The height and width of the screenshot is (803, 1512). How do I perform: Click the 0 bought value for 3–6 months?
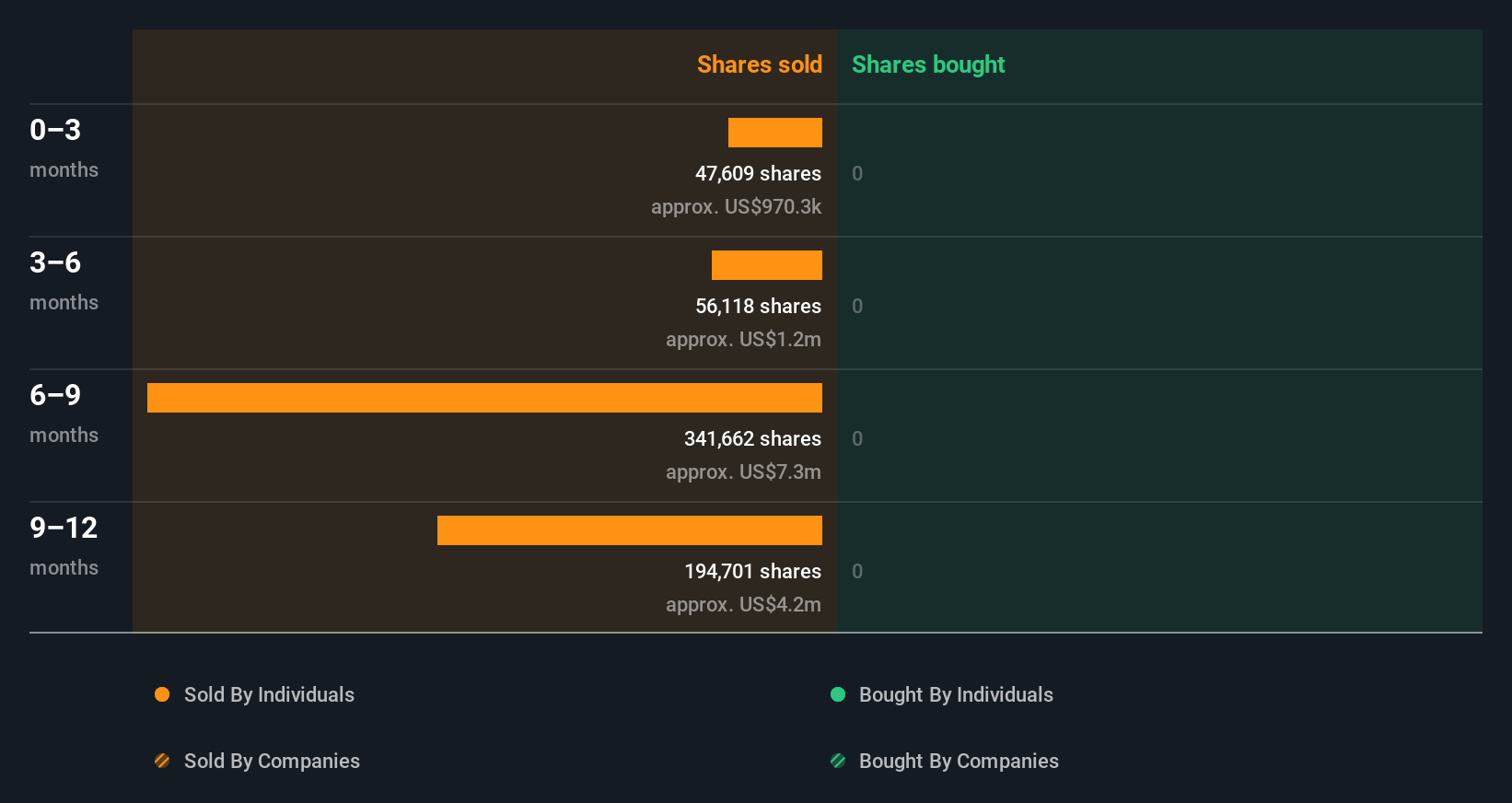857,306
